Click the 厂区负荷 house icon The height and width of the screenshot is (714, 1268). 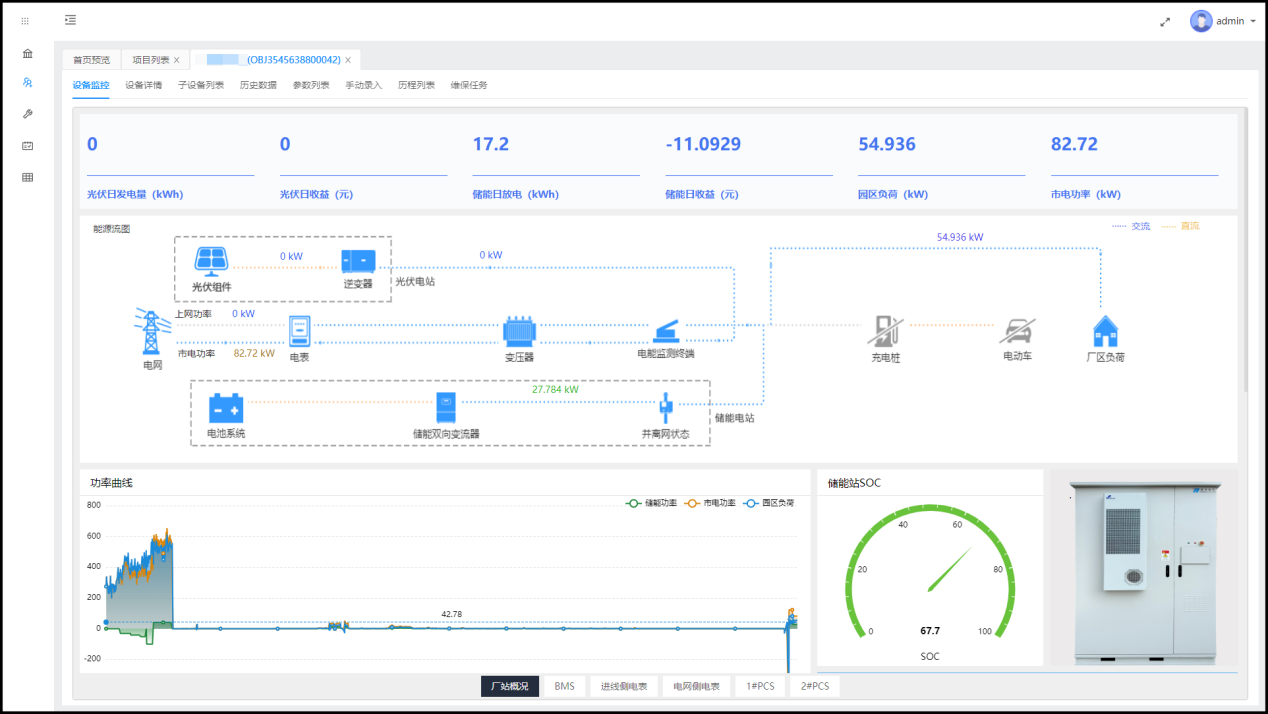[1105, 331]
